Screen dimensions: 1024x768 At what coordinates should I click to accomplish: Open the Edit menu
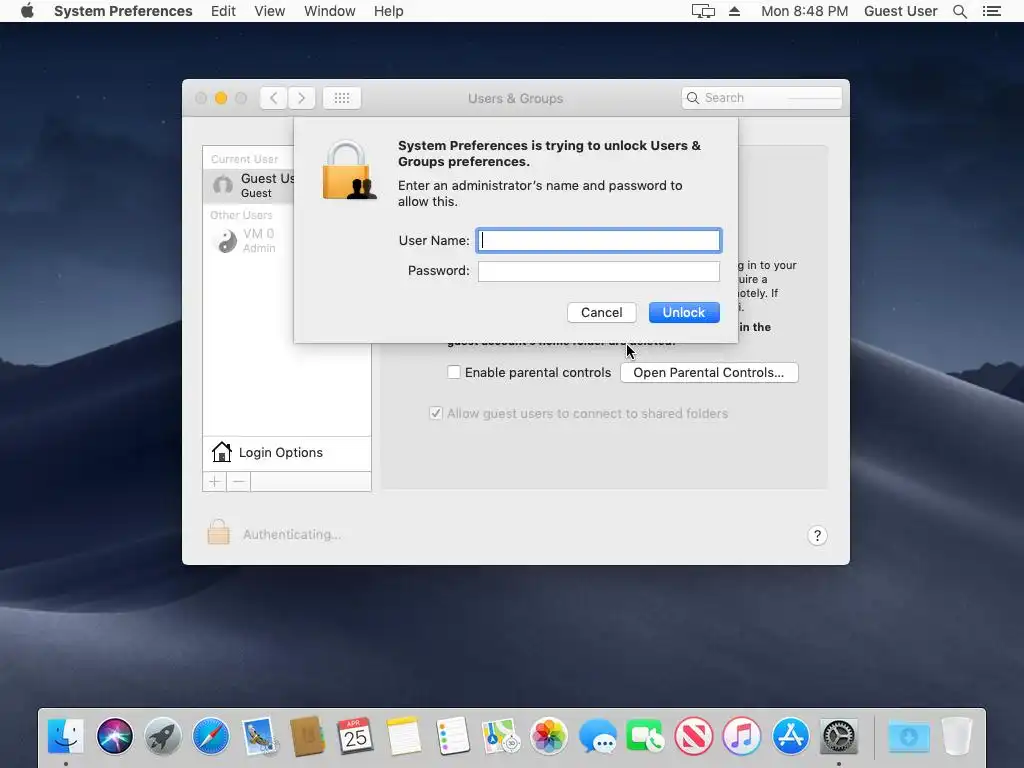223,11
